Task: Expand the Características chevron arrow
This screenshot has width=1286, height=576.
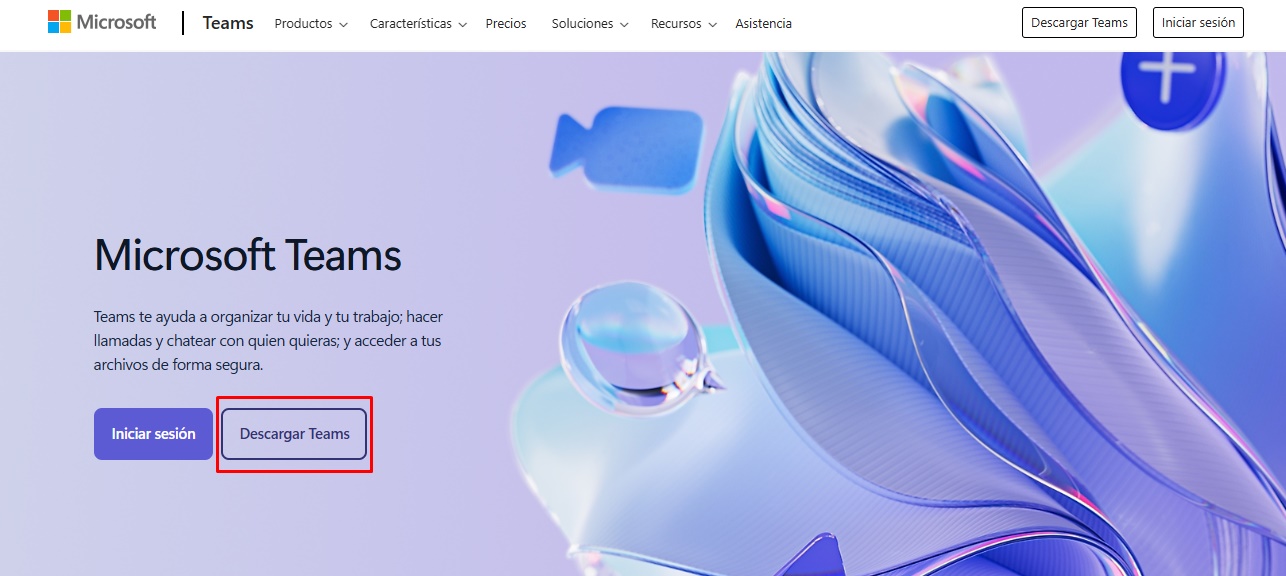Action: coord(462,24)
